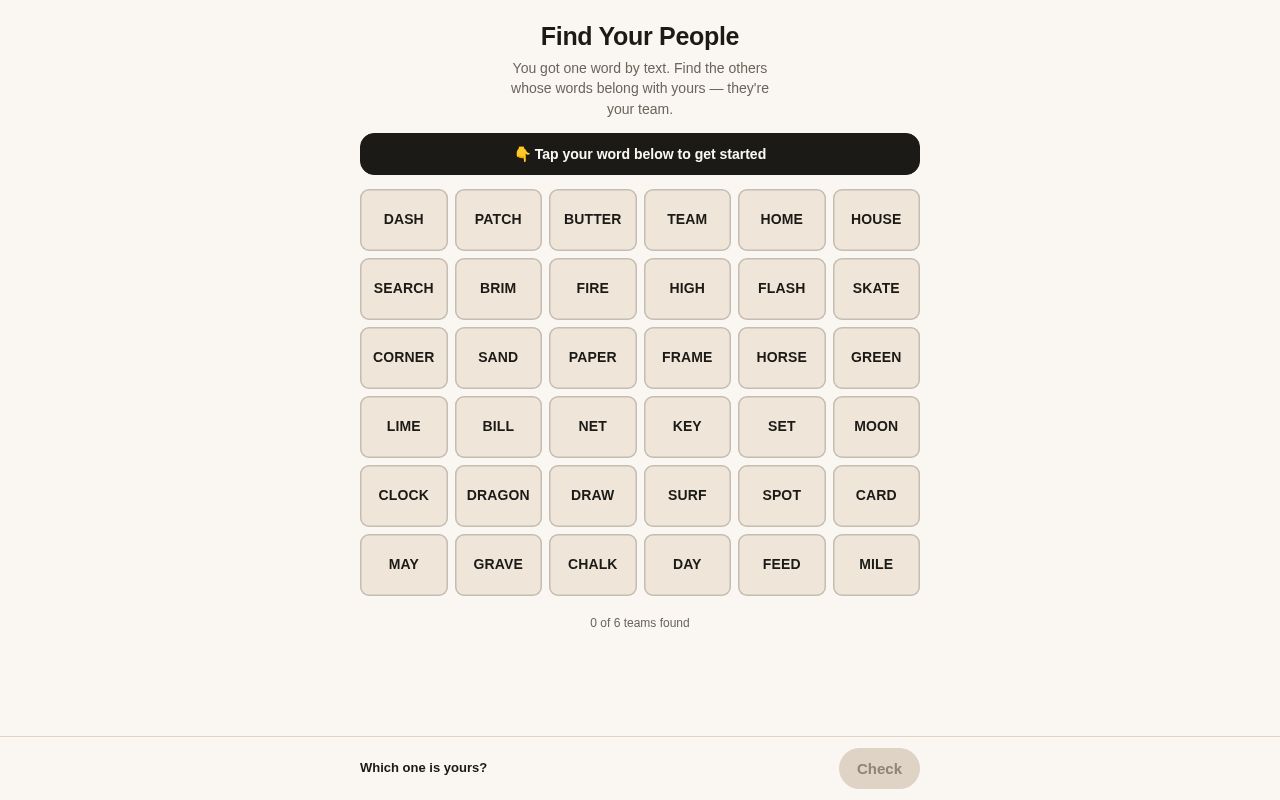Pick the MOON word tile
The image size is (1280, 800).
tap(876, 427)
